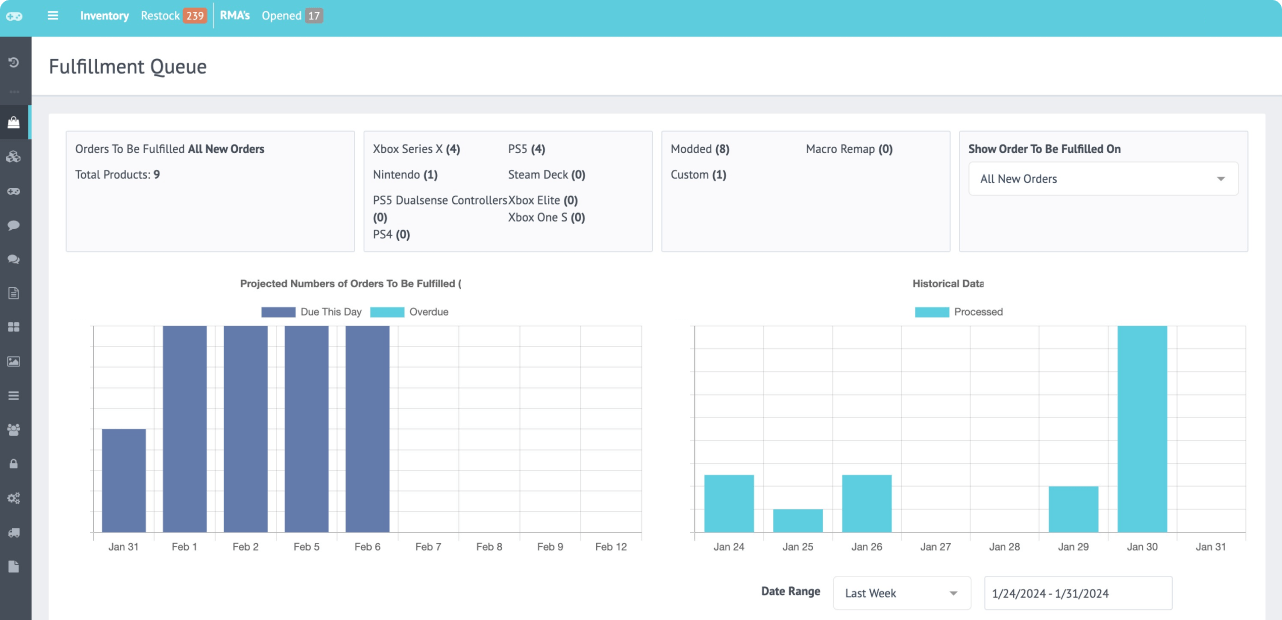Toggle the Due This Day legend series
The height and width of the screenshot is (620, 1282).
[311, 312]
